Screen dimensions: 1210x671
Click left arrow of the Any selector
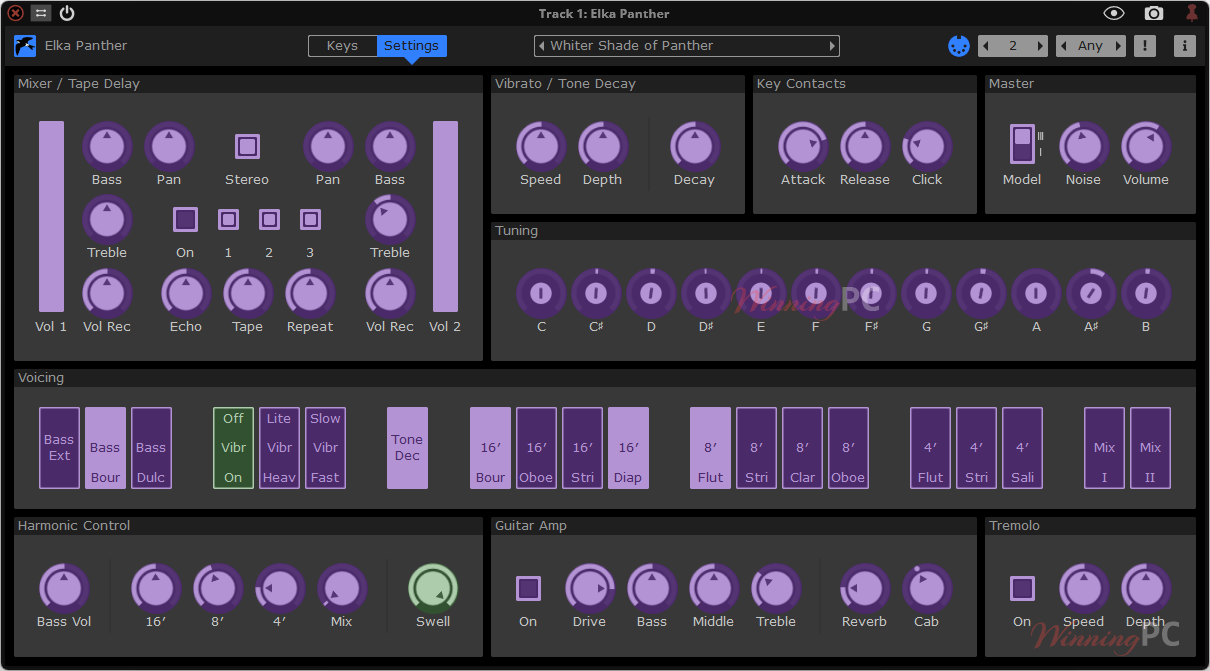tap(1062, 46)
